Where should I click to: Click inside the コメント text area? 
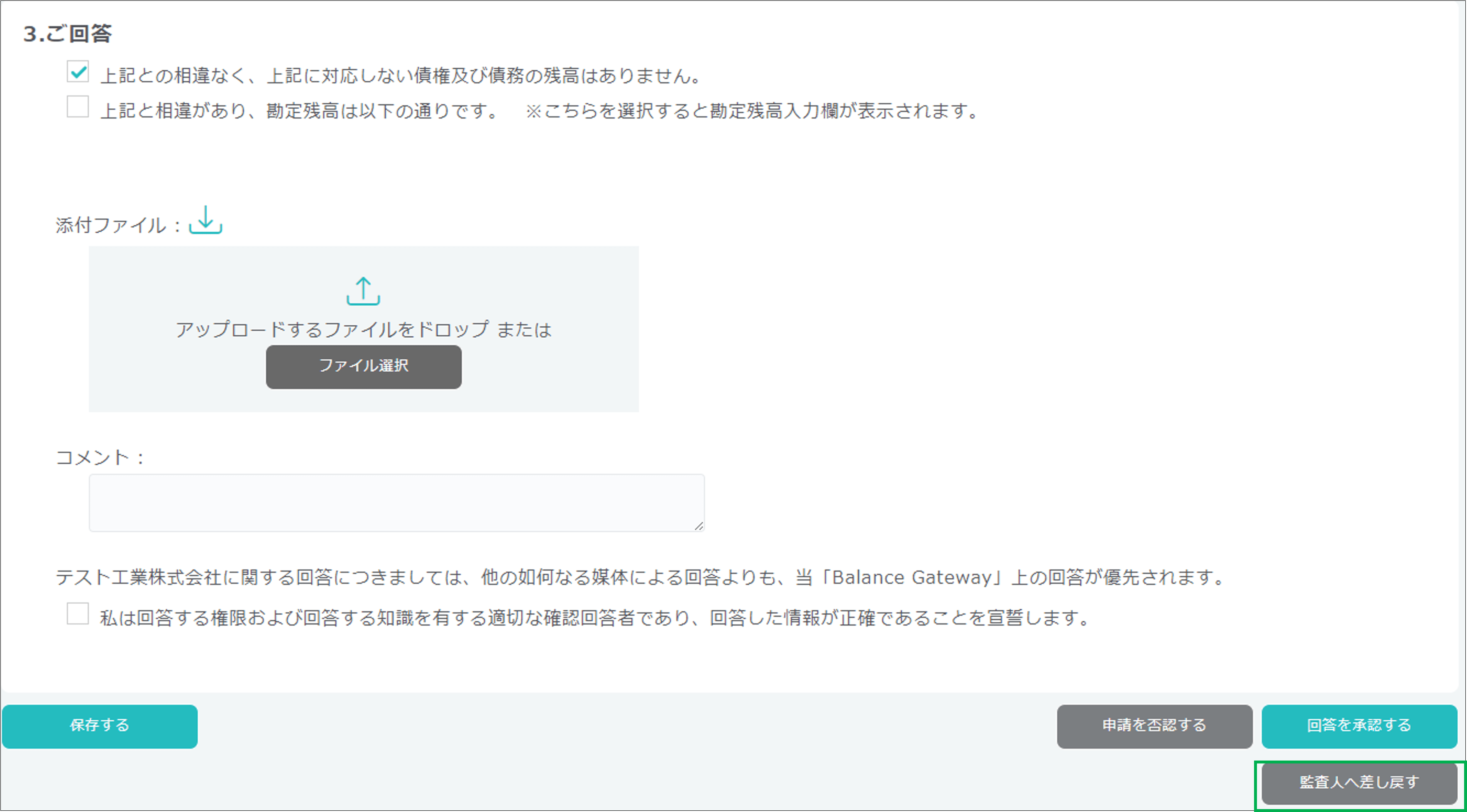pyautogui.click(x=396, y=503)
